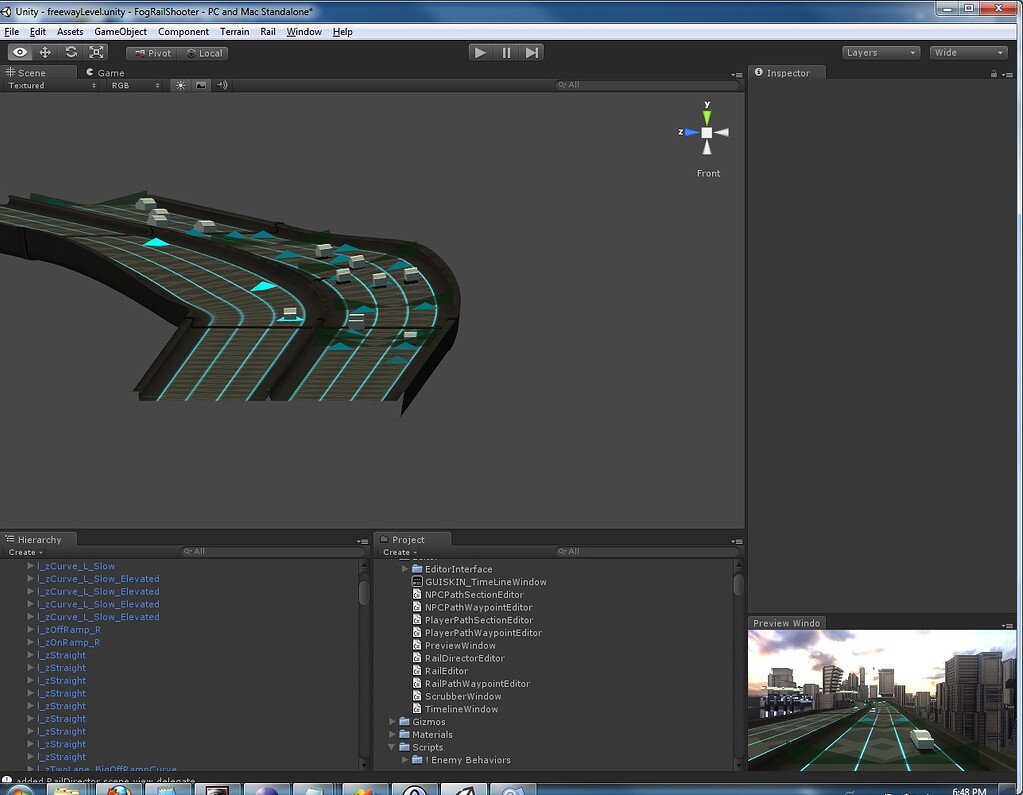This screenshot has width=1023, height=795.
Task: Select the Hand view tool in the toolbar
Action: 19,51
